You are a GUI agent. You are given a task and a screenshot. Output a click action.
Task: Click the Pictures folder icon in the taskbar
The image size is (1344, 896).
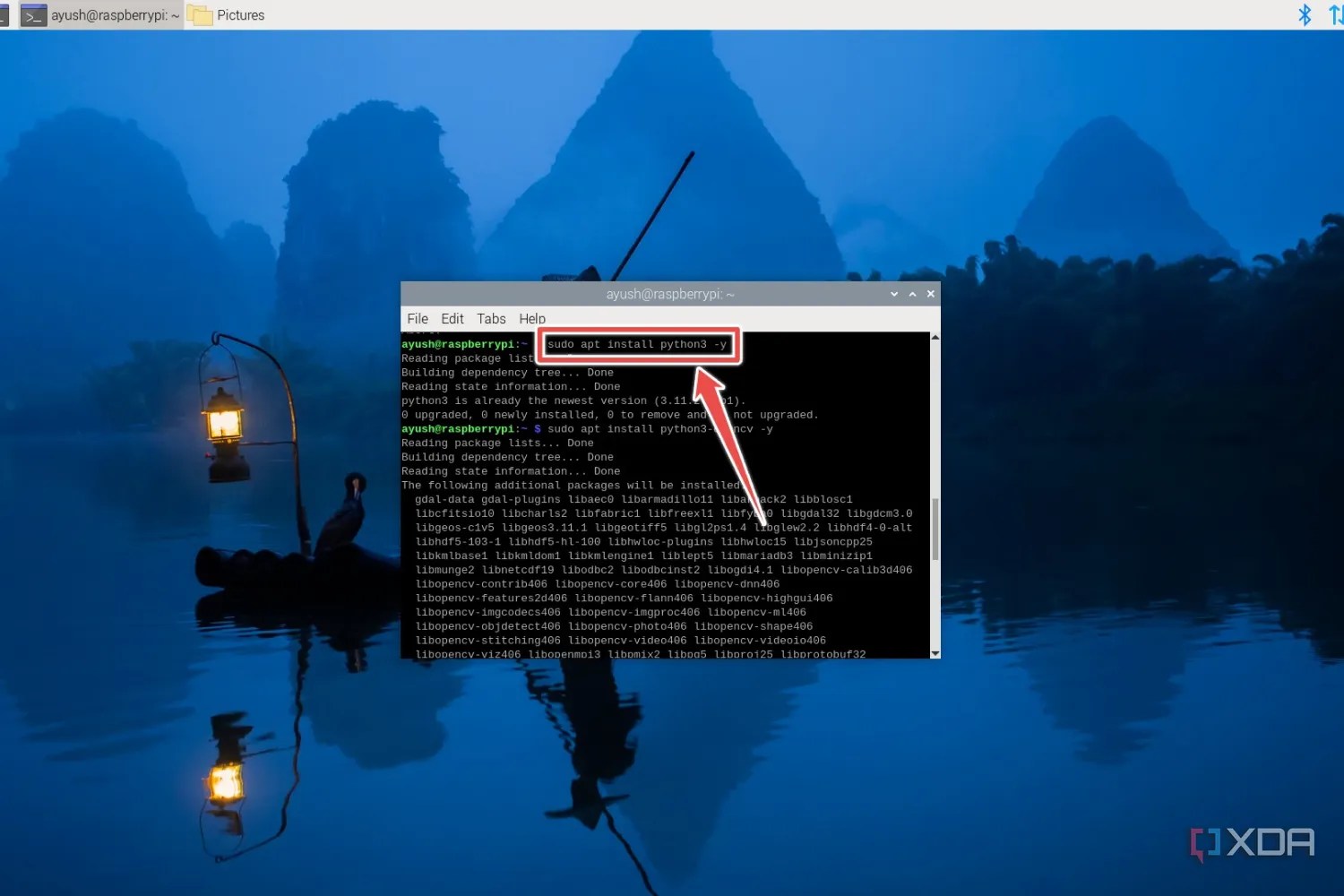tap(199, 14)
